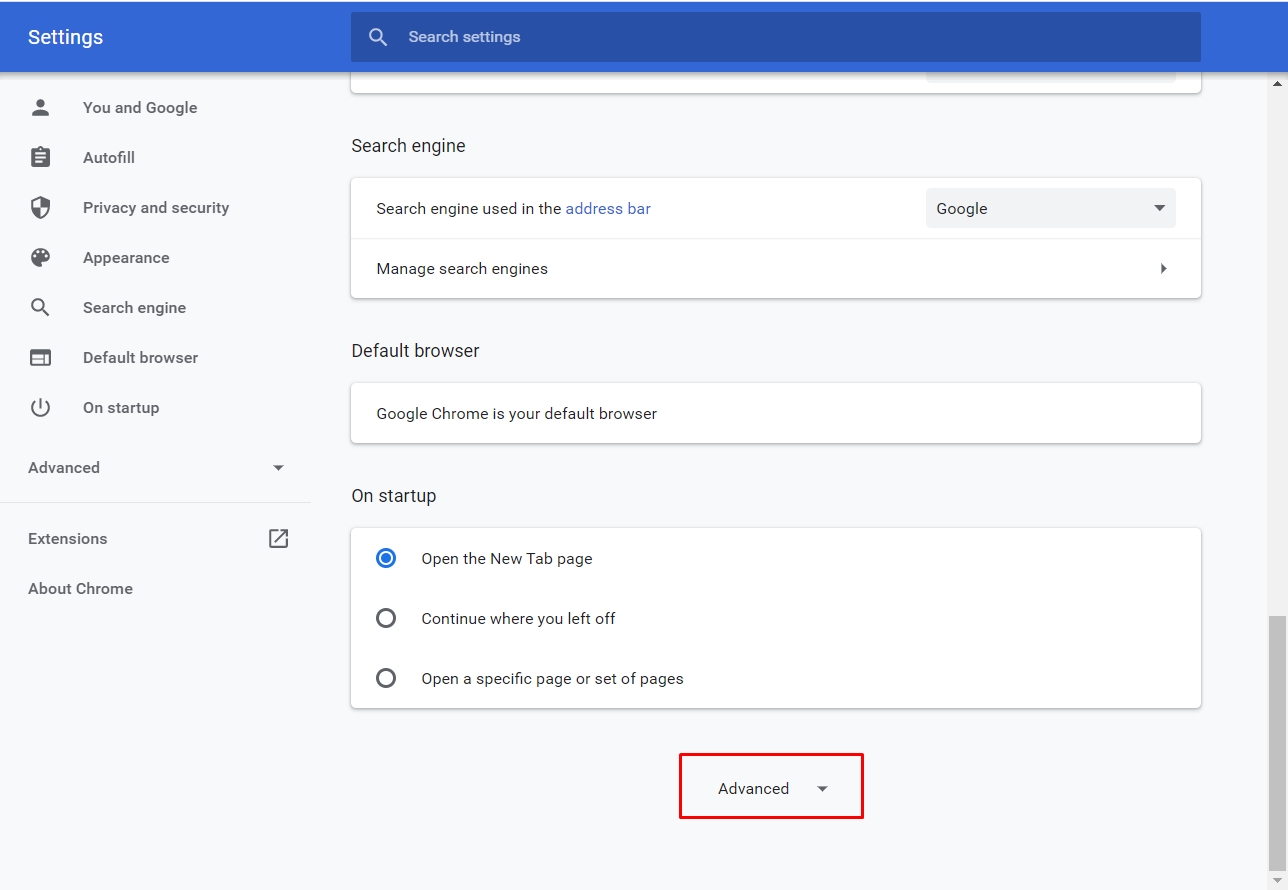
Task: Open Extensions from the sidebar
Action: coord(67,538)
